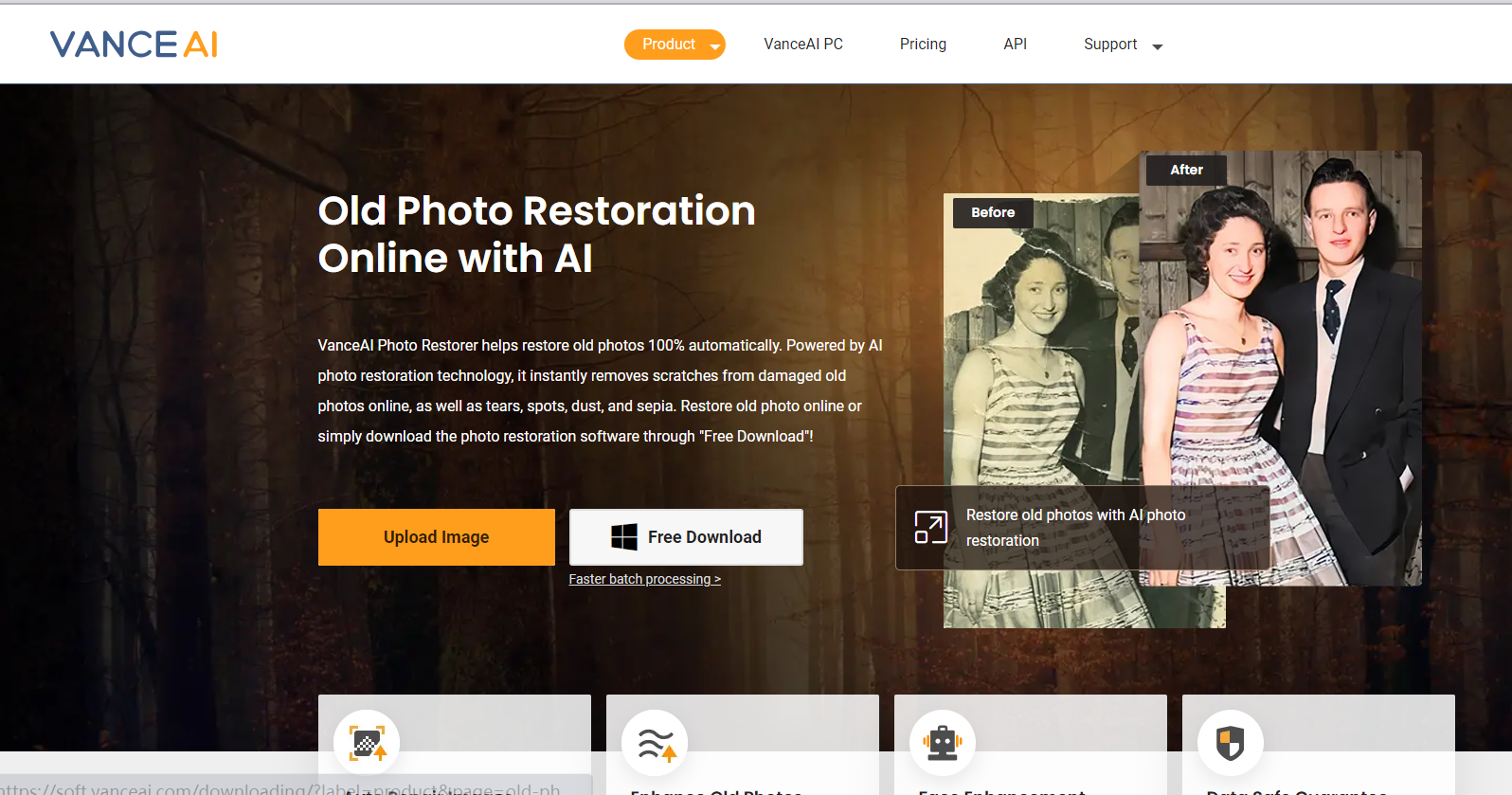Click the expand icon in photo caption
This screenshot has height=795, width=1512.
pyautogui.click(x=930, y=528)
